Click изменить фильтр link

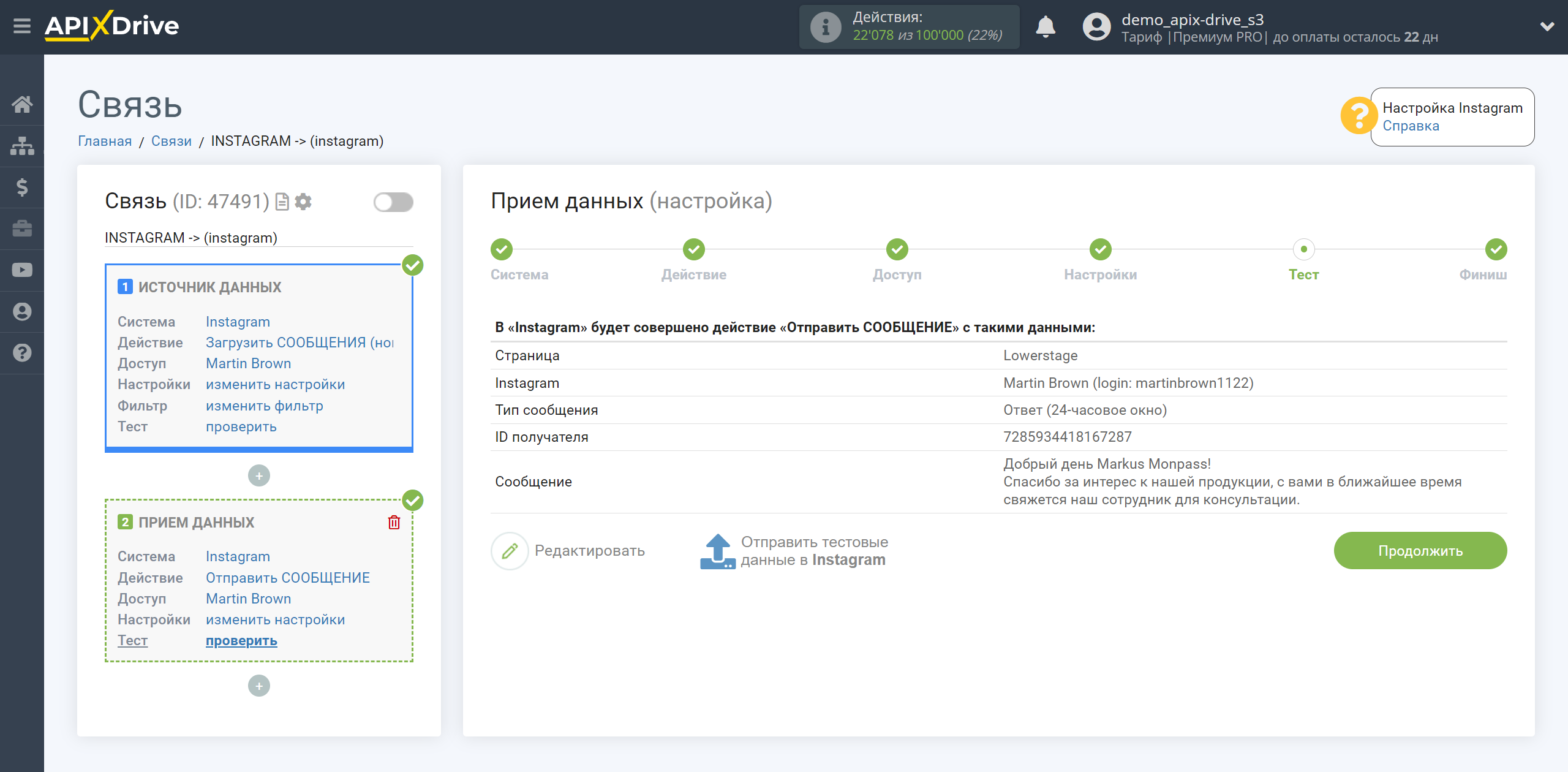[x=264, y=406]
